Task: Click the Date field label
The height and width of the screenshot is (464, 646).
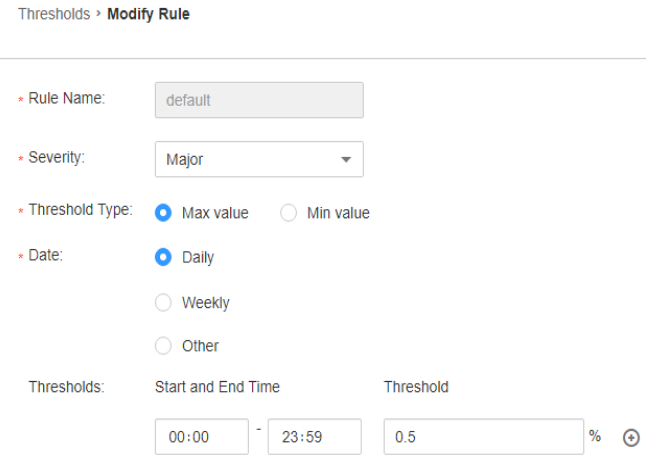Action: click(45, 255)
